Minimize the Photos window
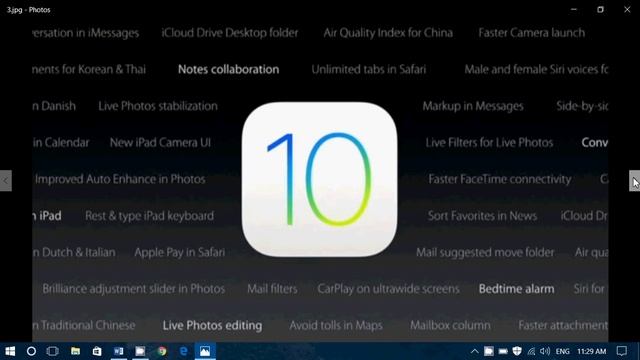This screenshot has width=640, height=360. point(574,9)
